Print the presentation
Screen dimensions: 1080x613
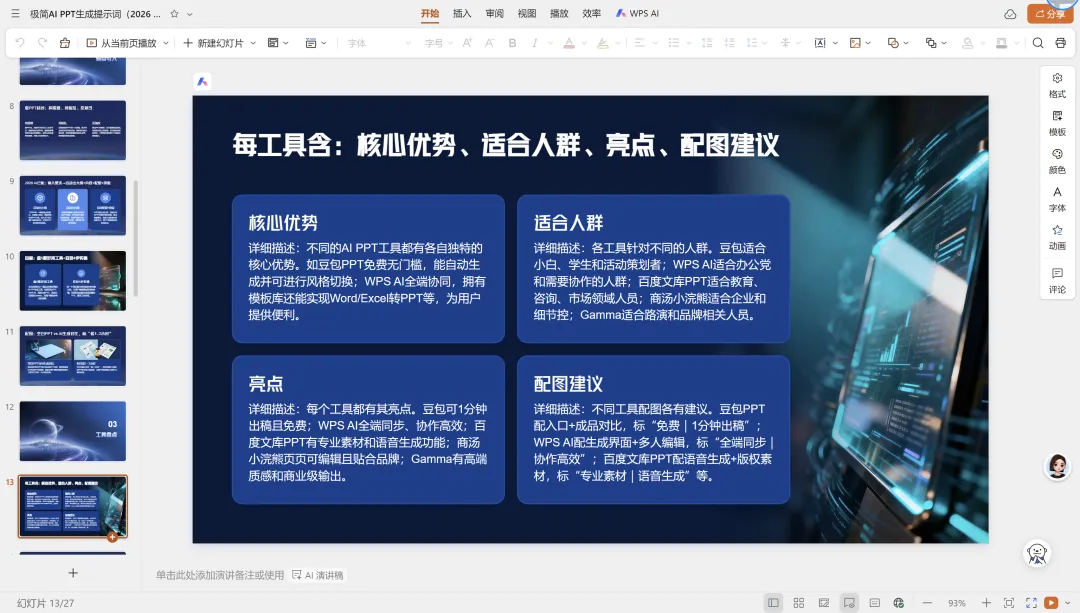click(x=1061, y=43)
